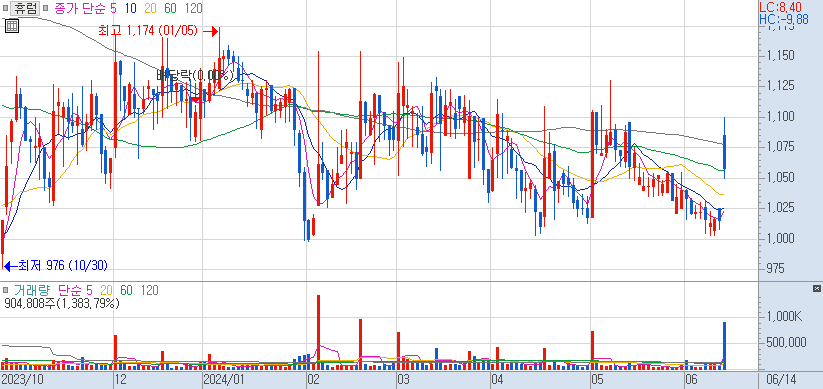Image resolution: width=823 pixels, height=389 pixels.
Task: Click the 1,075 price axis label
Action: click(779, 146)
